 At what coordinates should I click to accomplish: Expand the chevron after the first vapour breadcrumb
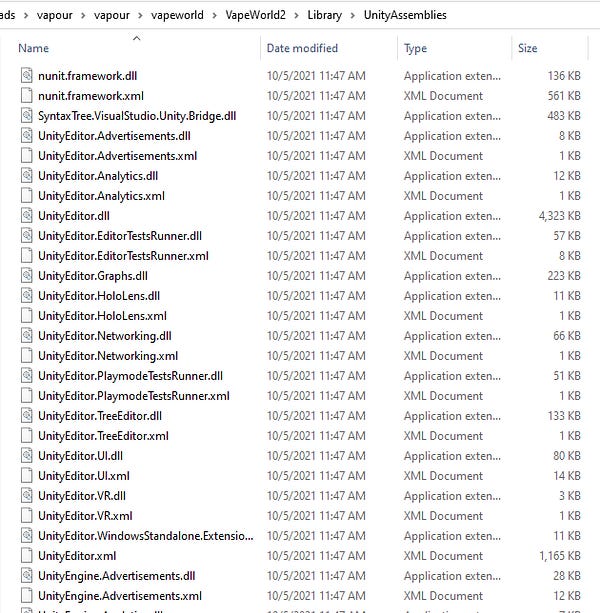[83, 16]
